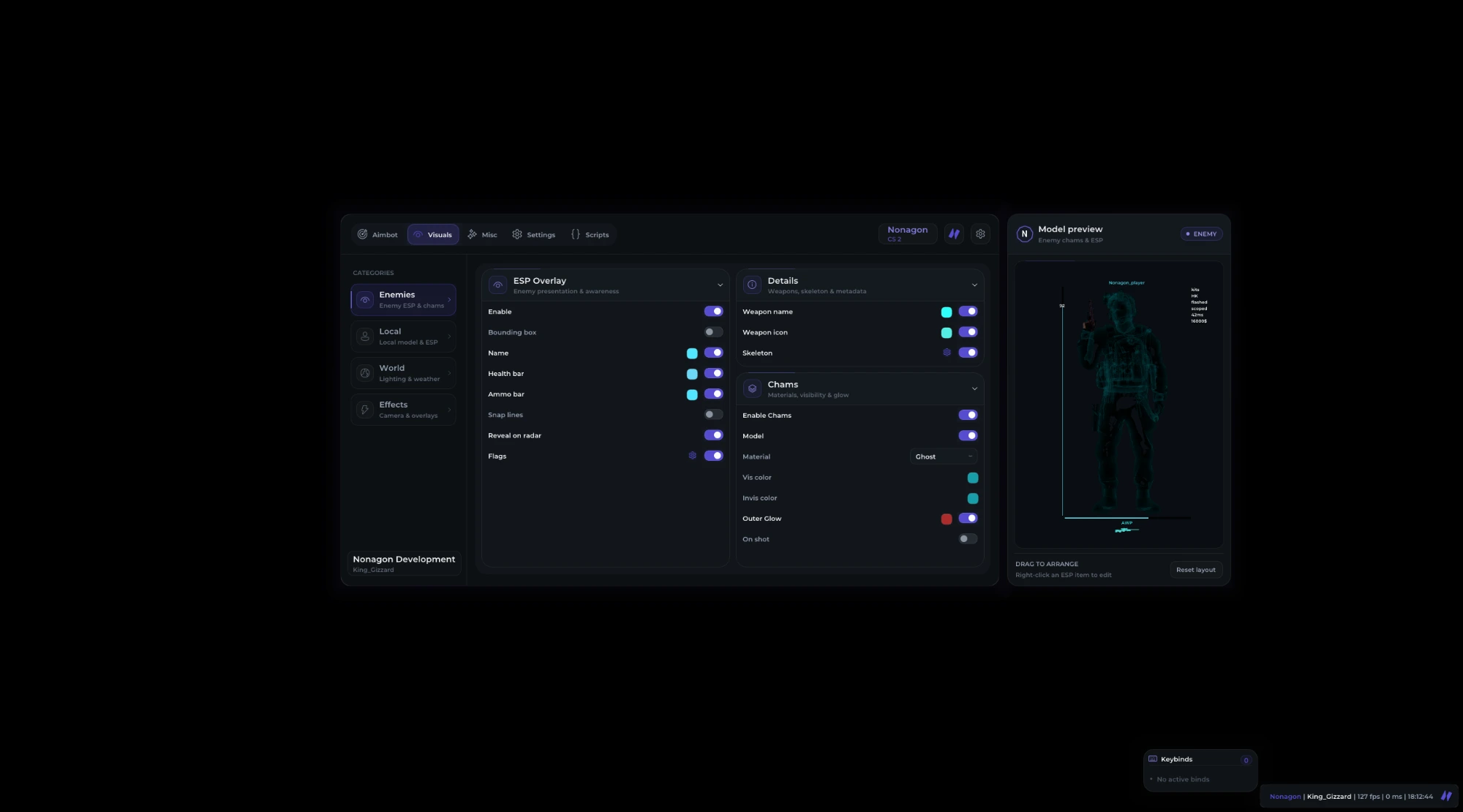Toggle Enable Chams switch
Image resolution: width=1463 pixels, height=812 pixels.
click(968, 416)
